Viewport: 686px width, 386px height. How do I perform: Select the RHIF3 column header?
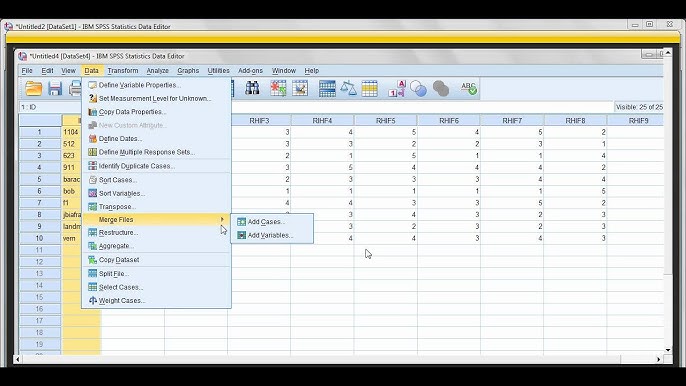pyautogui.click(x=259, y=120)
